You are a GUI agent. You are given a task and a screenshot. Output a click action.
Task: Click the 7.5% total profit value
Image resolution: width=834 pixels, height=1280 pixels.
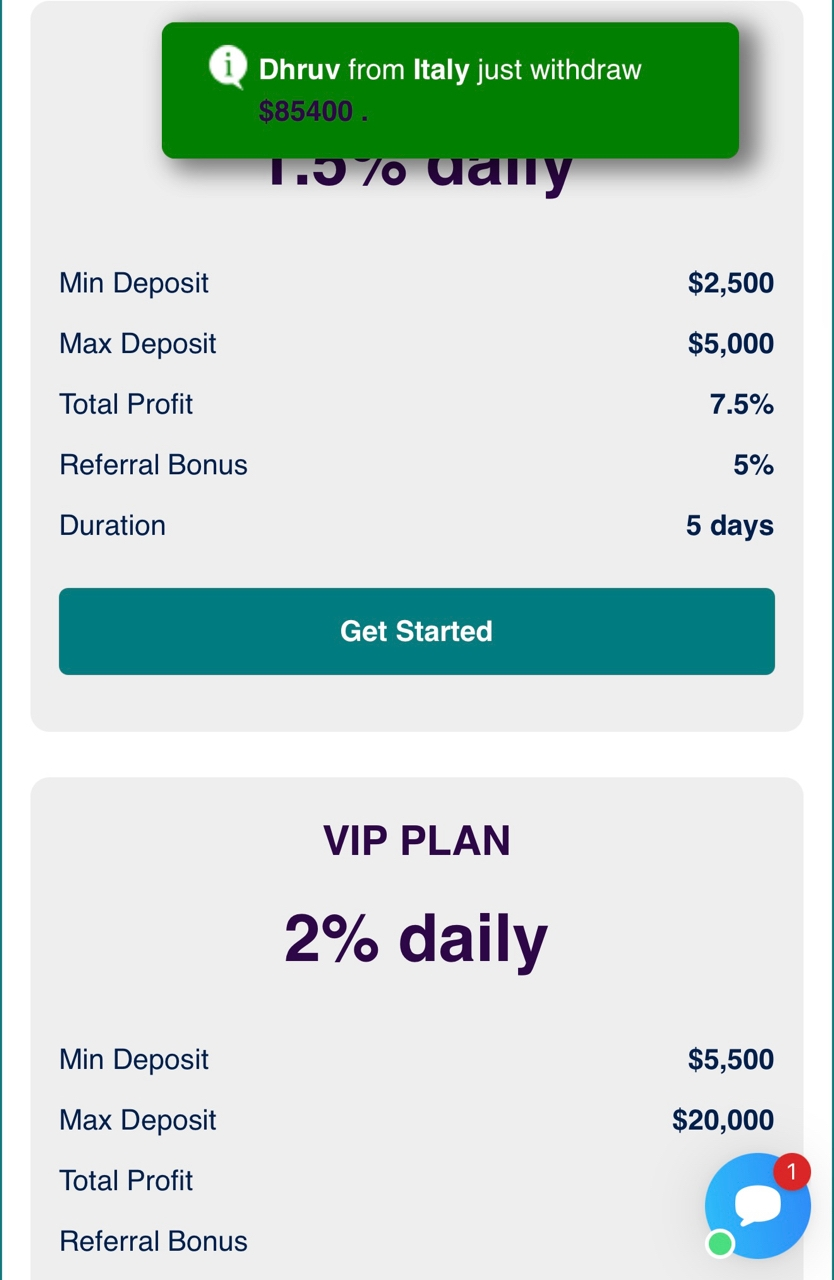pos(741,404)
